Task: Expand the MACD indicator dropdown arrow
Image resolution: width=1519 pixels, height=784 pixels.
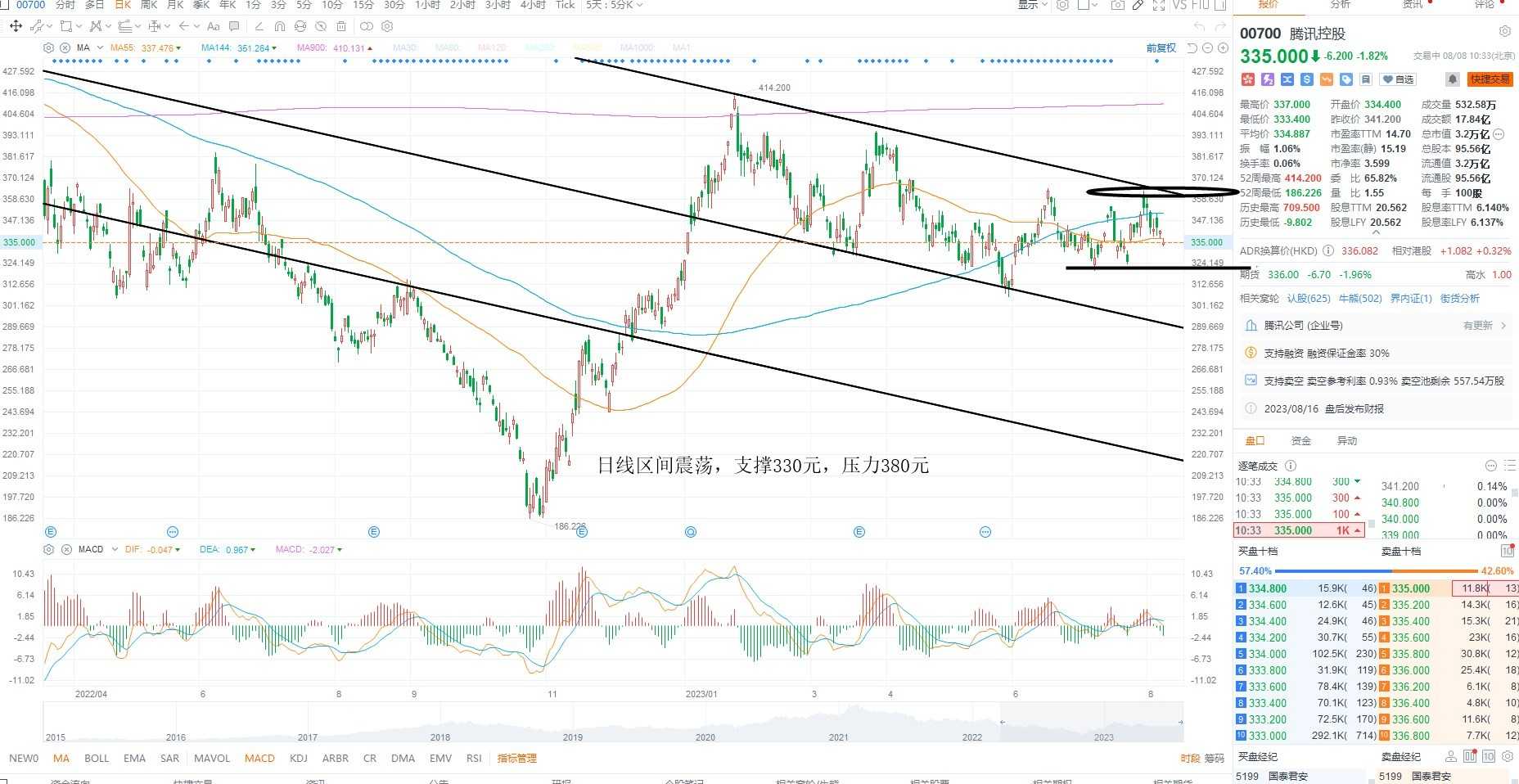Action: (x=115, y=549)
